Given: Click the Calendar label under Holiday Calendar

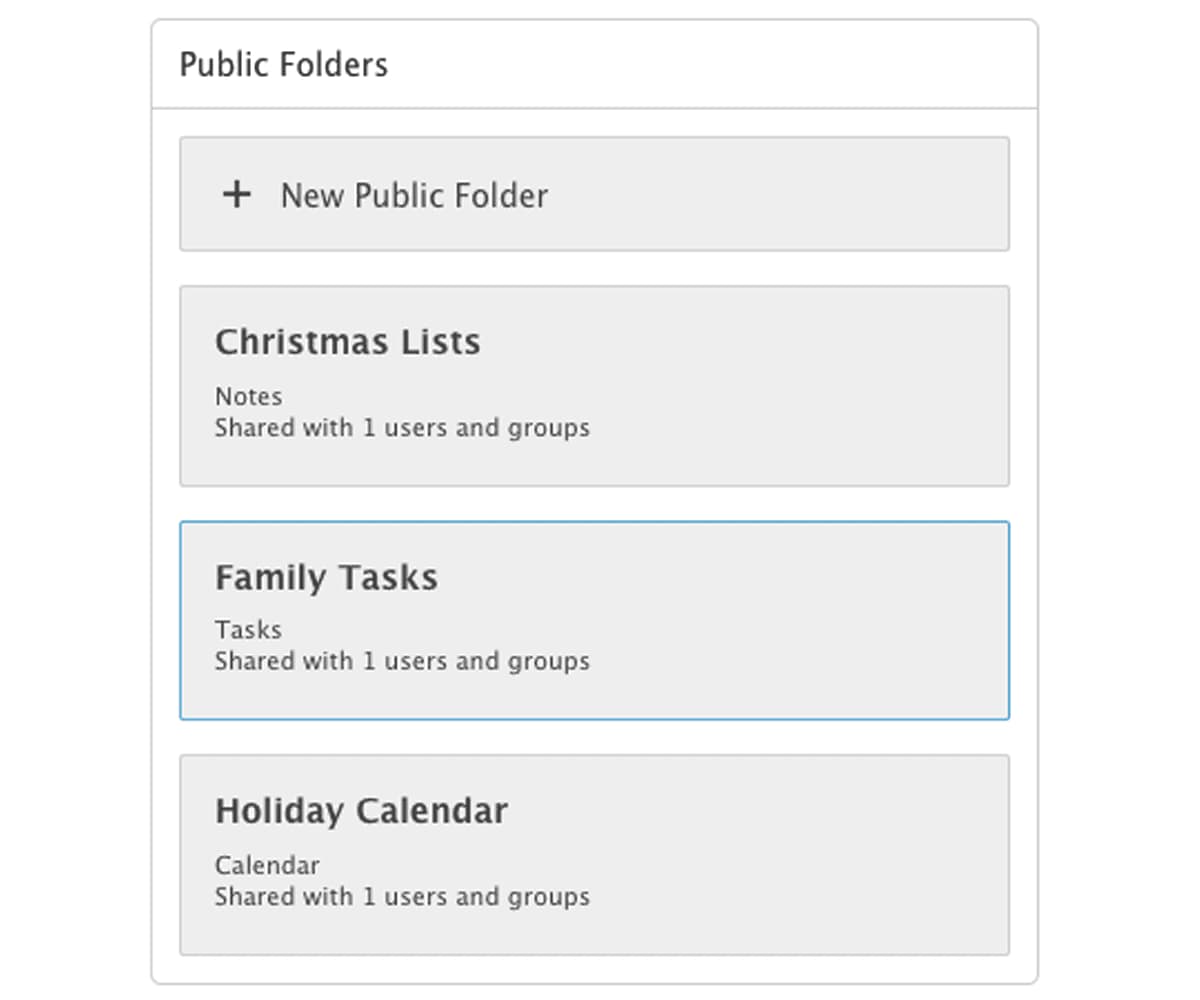Looking at the screenshot, I should pos(267,864).
